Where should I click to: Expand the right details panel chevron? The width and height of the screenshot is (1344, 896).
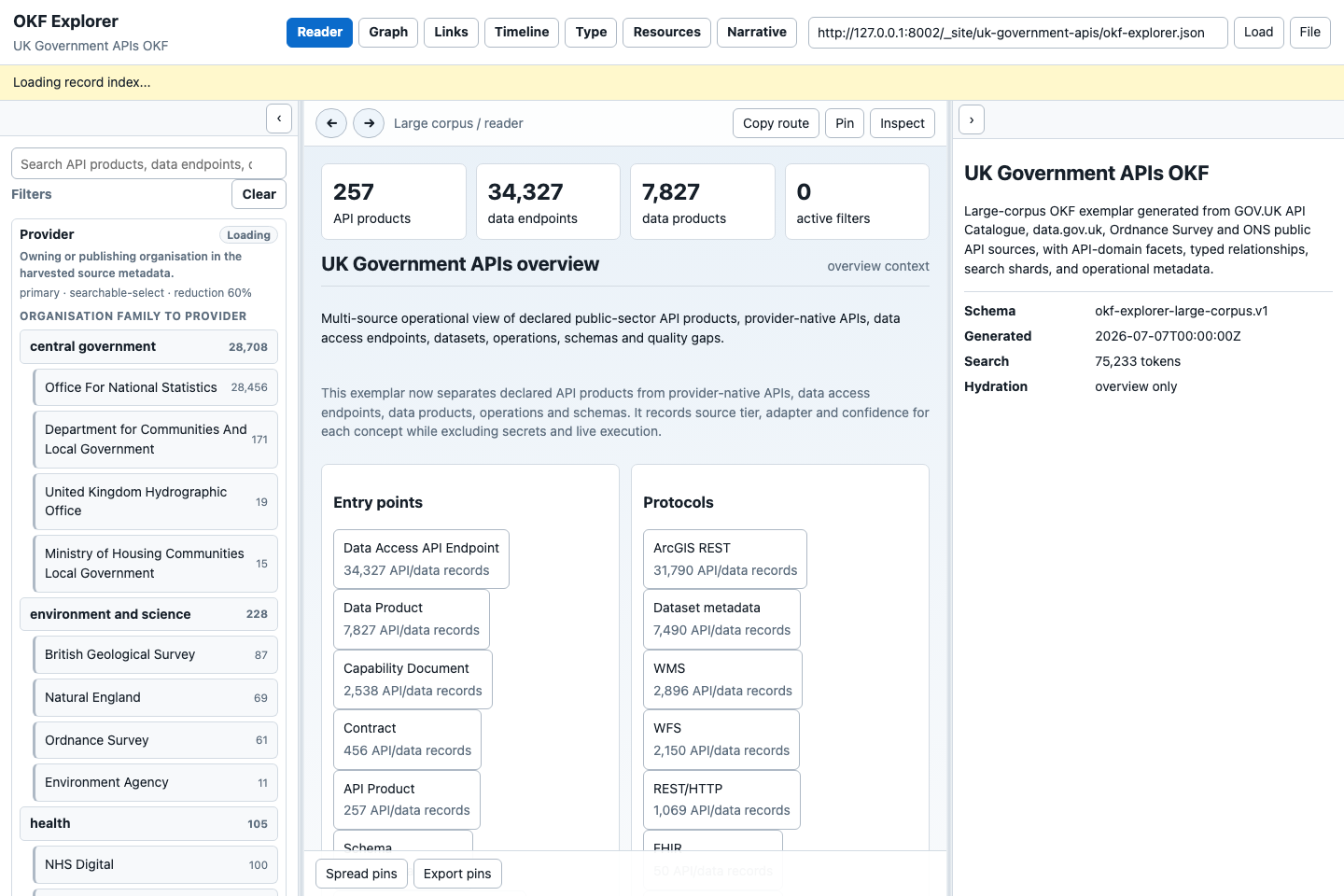pyautogui.click(x=972, y=119)
